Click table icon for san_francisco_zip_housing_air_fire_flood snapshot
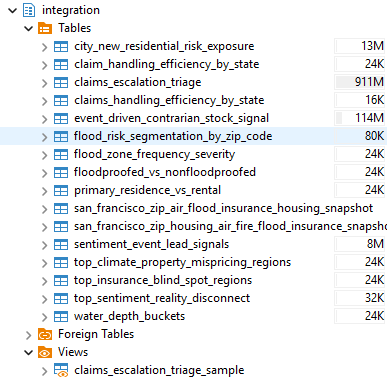387x377 pixels. coord(61,226)
